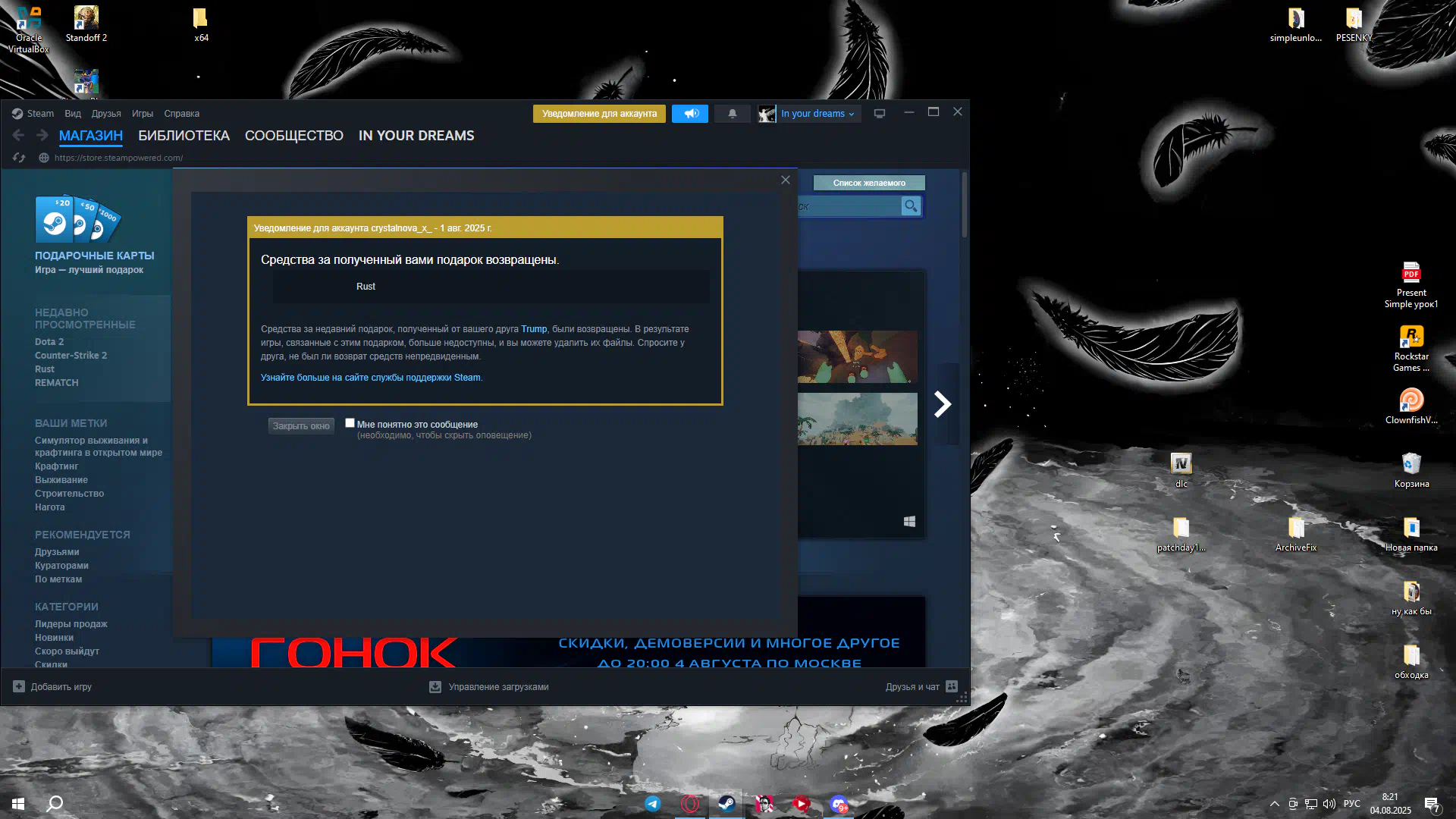The width and height of the screenshot is (1456, 819).
Task: Show hidden system tray icons chevron
Action: coord(1275,804)
